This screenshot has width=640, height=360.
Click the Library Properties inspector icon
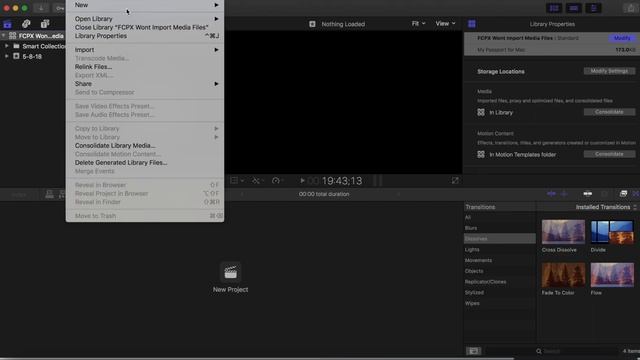click(x=472, y=24)
